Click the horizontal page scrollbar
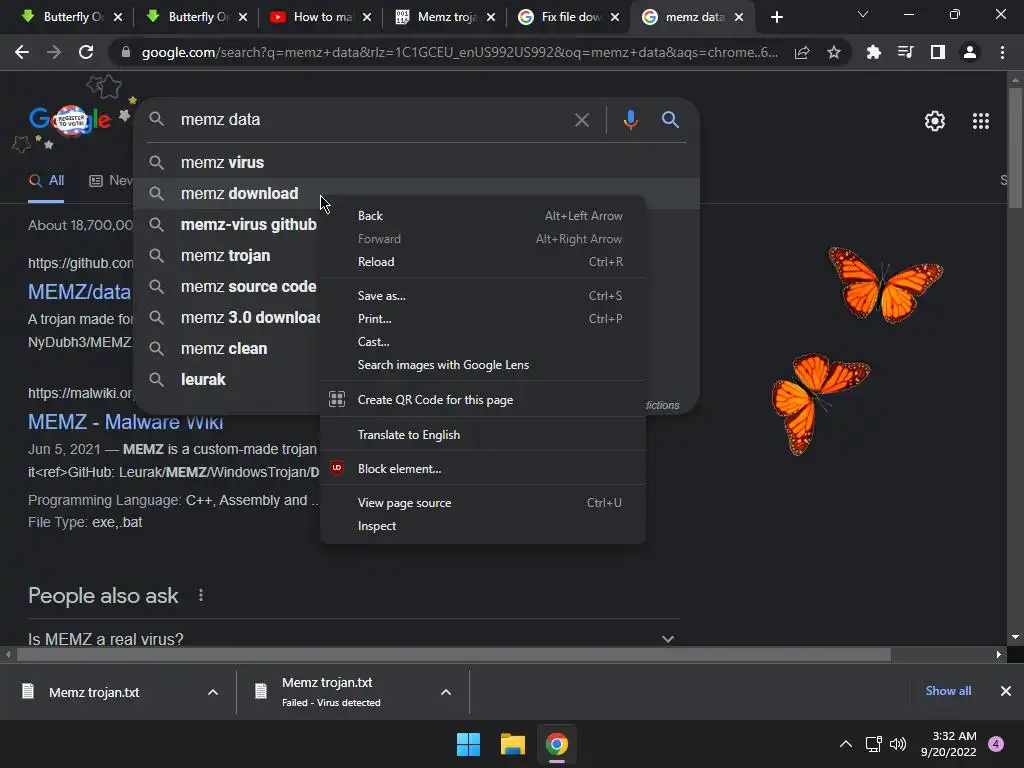This screenshot has width=1024, height=768. pos(454,654)
